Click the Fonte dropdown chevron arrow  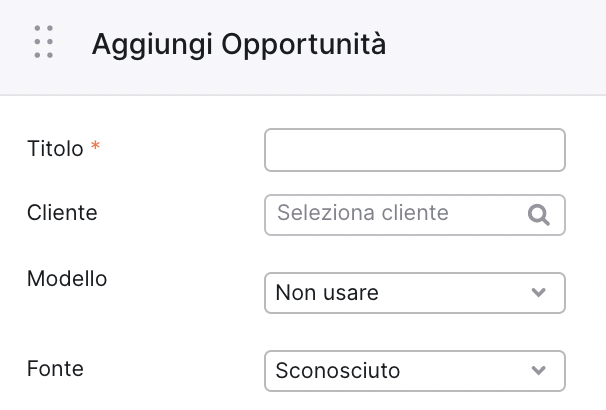538,370
